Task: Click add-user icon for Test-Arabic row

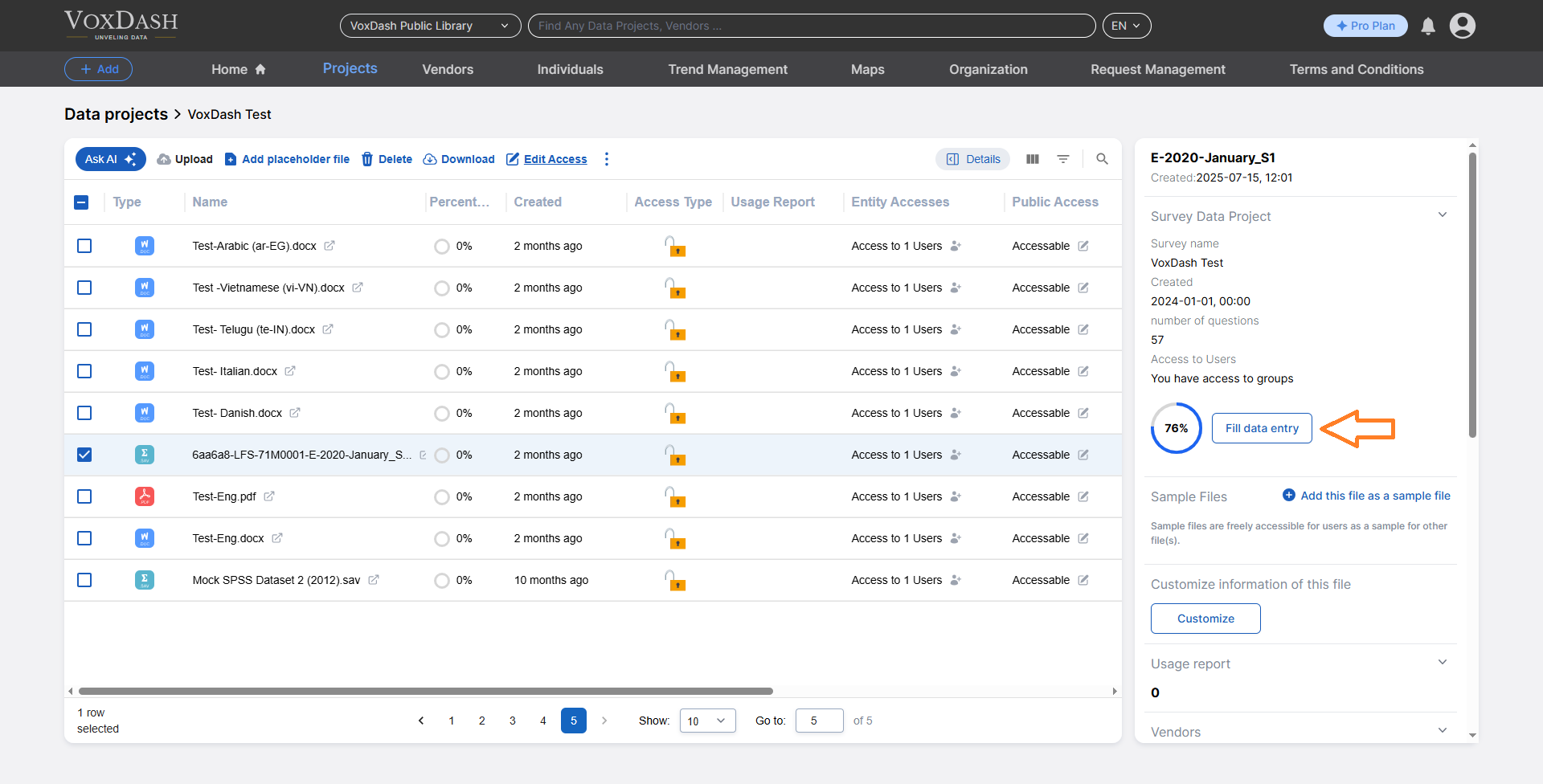Action: pos(956,246)
